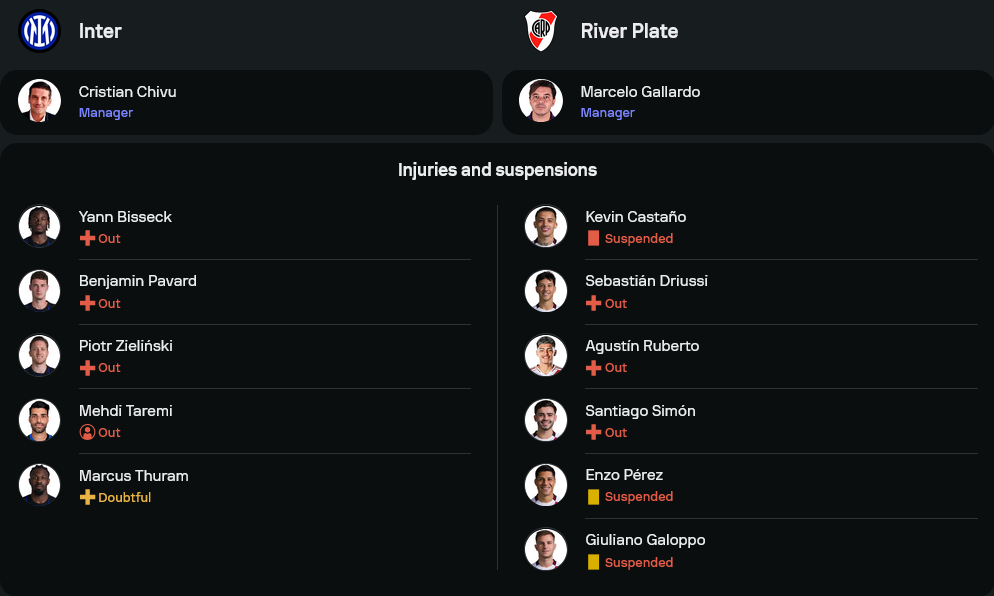
Task: Click the River Plate club crest
Action: [x=541, y=30]
